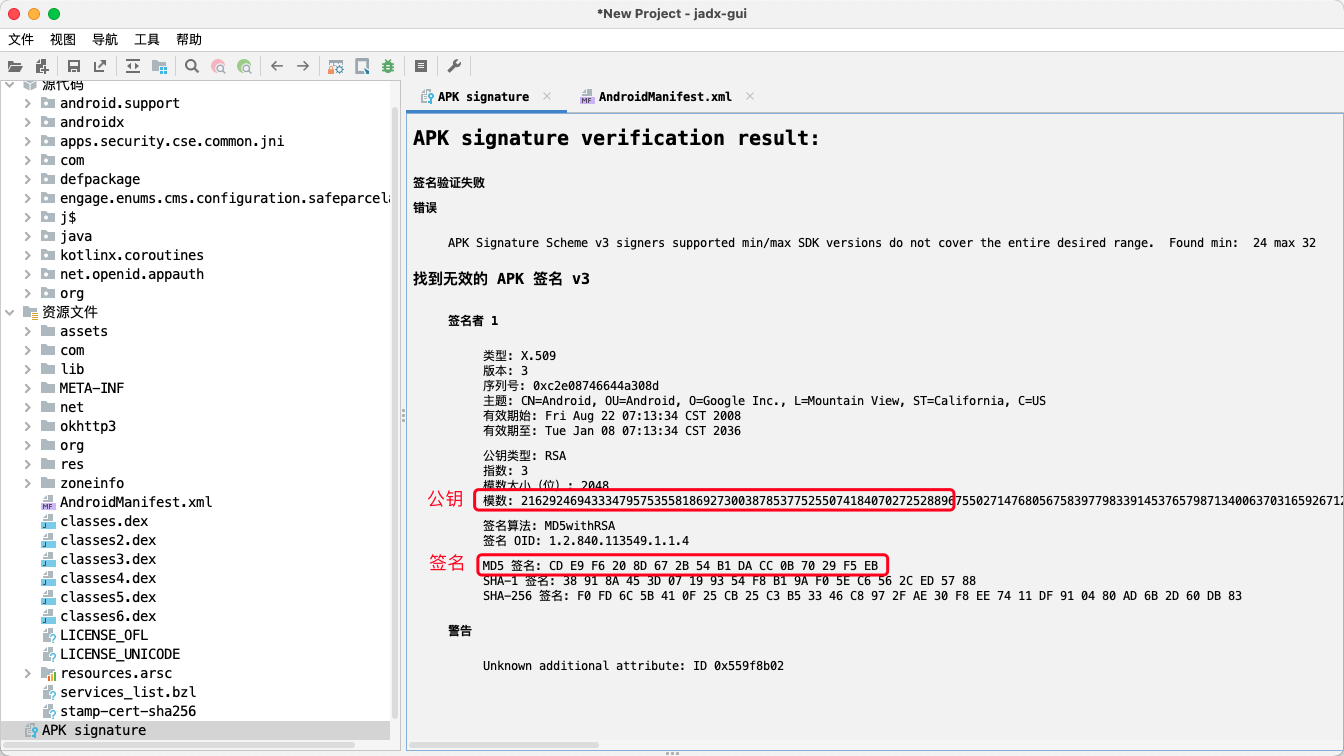
Task: Expand the META-INF folder
Action: 28,388
